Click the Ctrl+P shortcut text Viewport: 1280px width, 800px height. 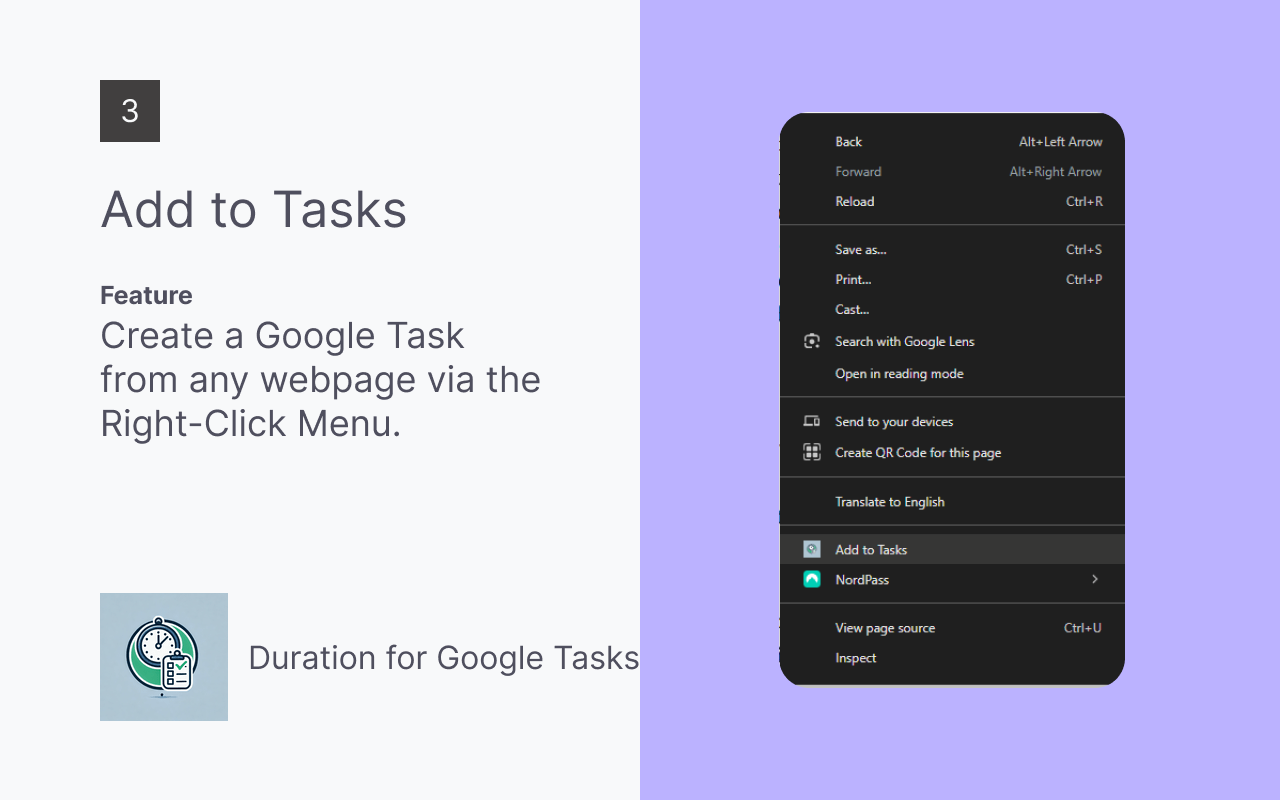coord(1084,280)
